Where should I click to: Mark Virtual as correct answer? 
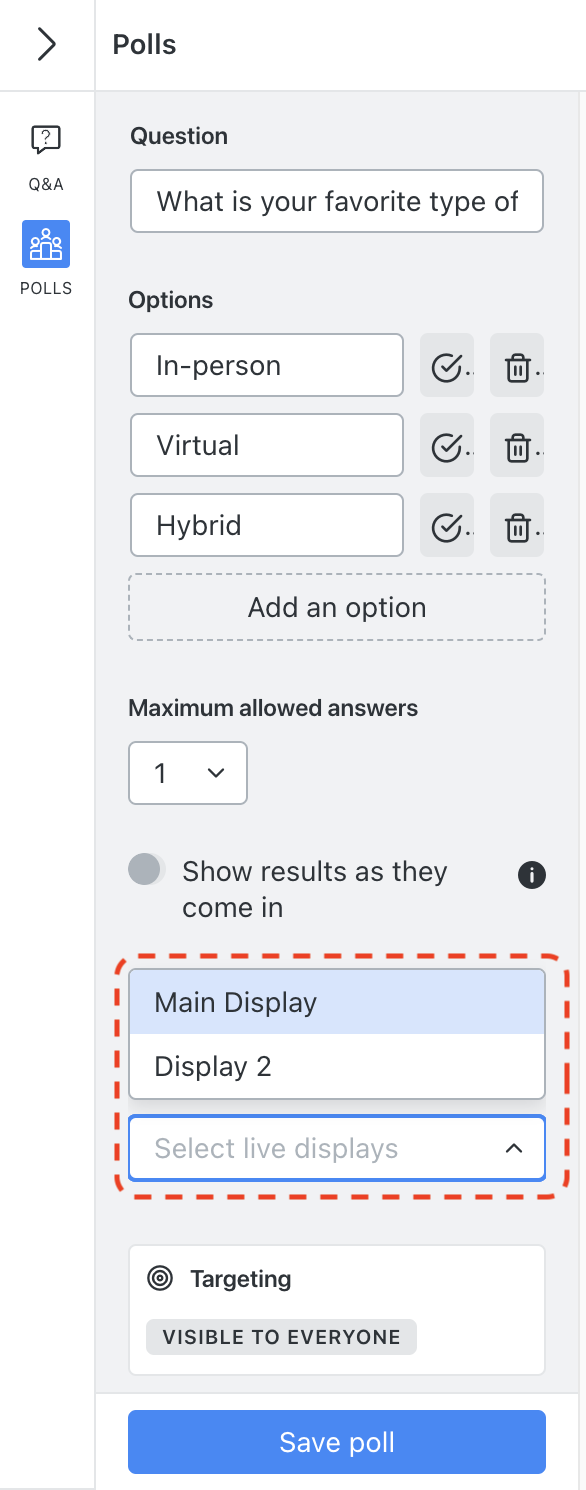coord(447,446)
